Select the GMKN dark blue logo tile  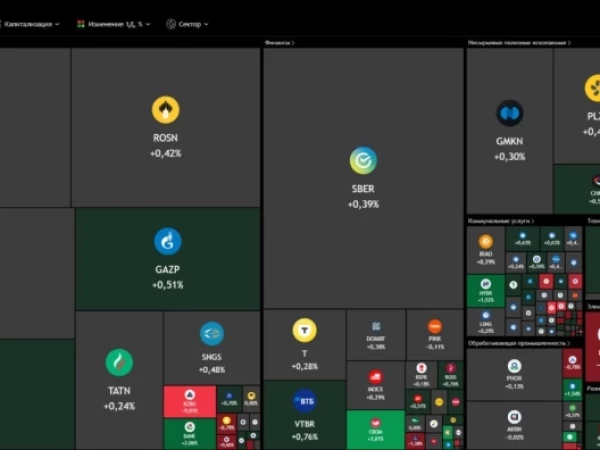510,131
